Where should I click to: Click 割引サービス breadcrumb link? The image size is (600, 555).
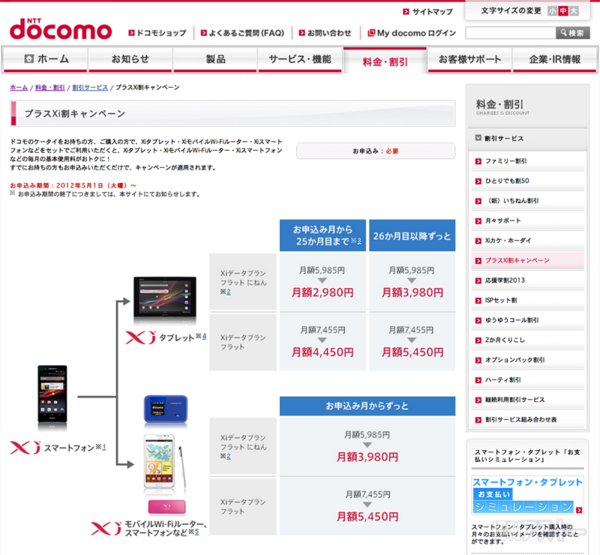click(90, 88)
